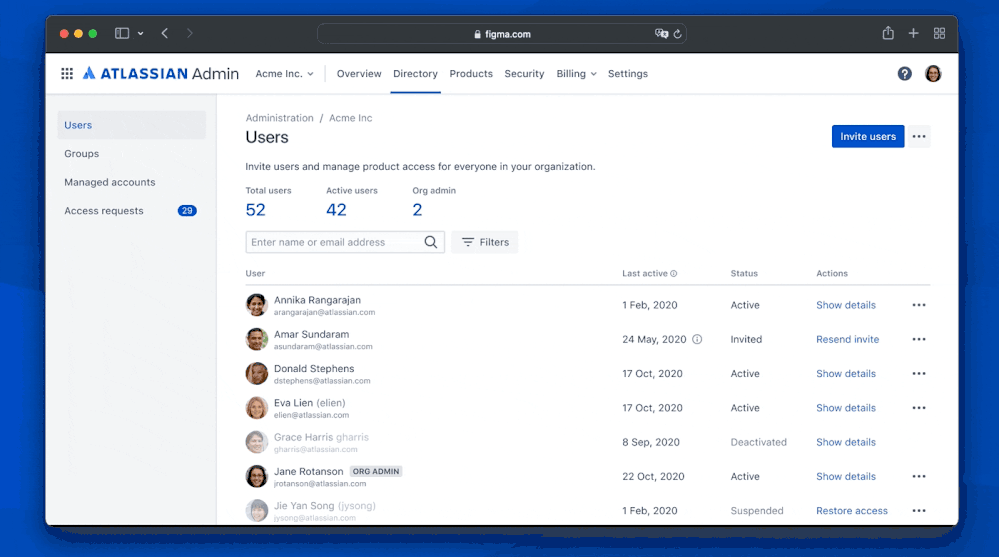Focus the name or email search field
Viewport: 999px width, 557px height.
(x=345, y=242)
